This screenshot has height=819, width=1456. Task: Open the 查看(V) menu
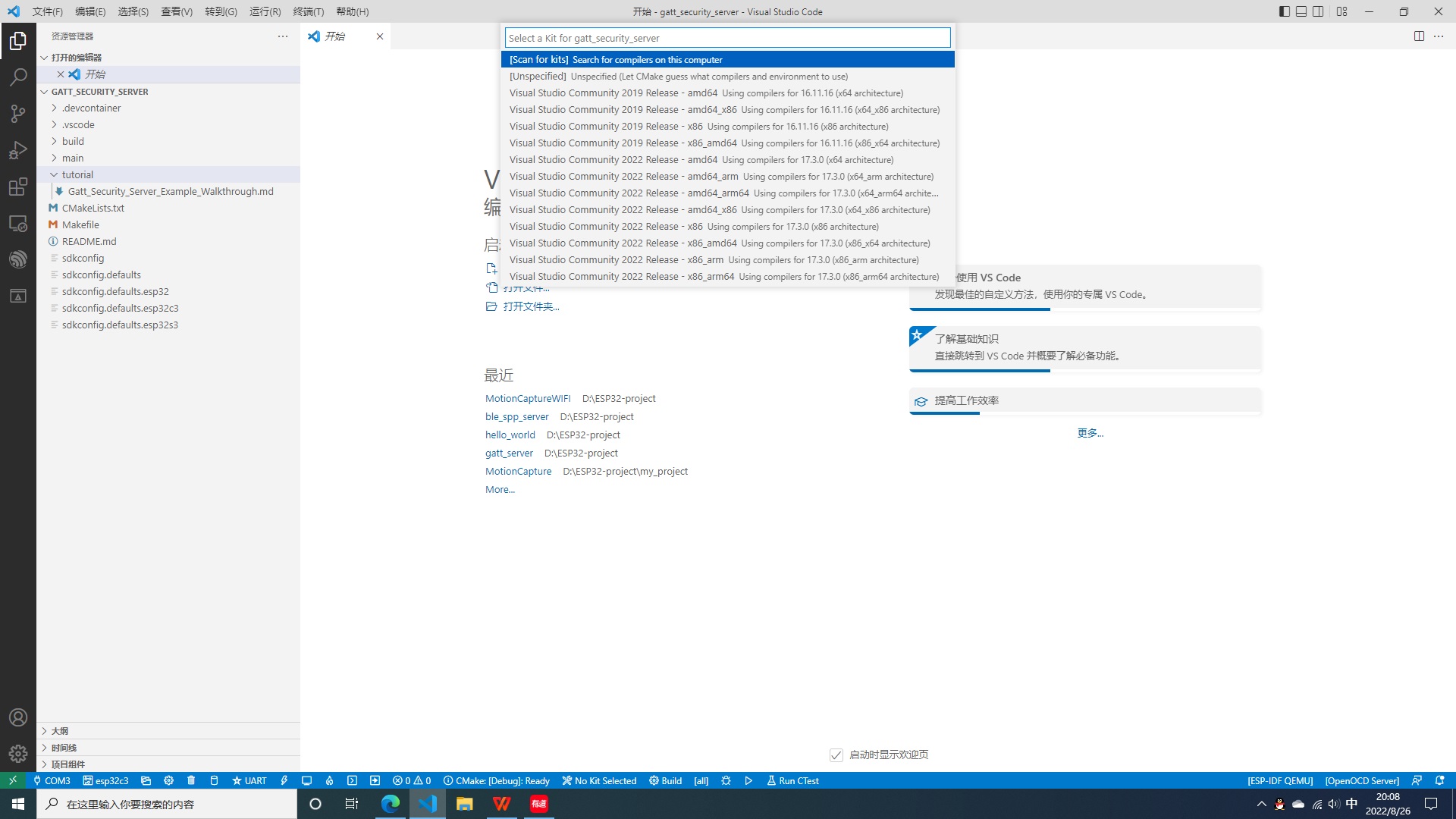177,11
